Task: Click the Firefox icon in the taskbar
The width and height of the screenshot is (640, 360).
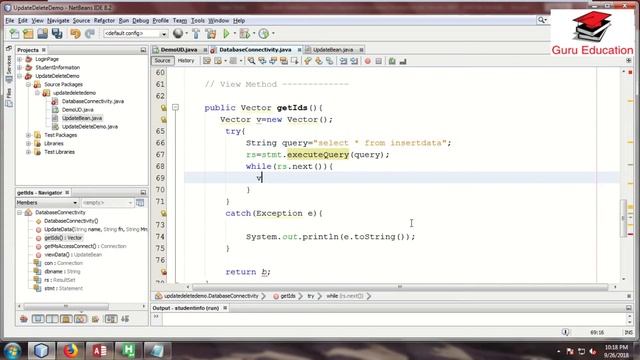Action: (x=70, y=350)
